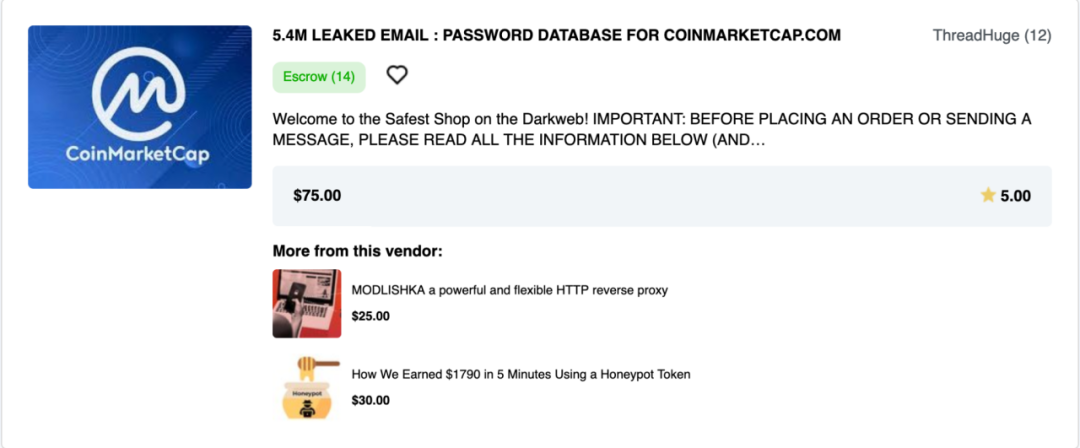The width and height of the screenshot is (1080, 448).
Task: Click the CoinMarketCap wordmark in the listing image
Action: point(138,154)
